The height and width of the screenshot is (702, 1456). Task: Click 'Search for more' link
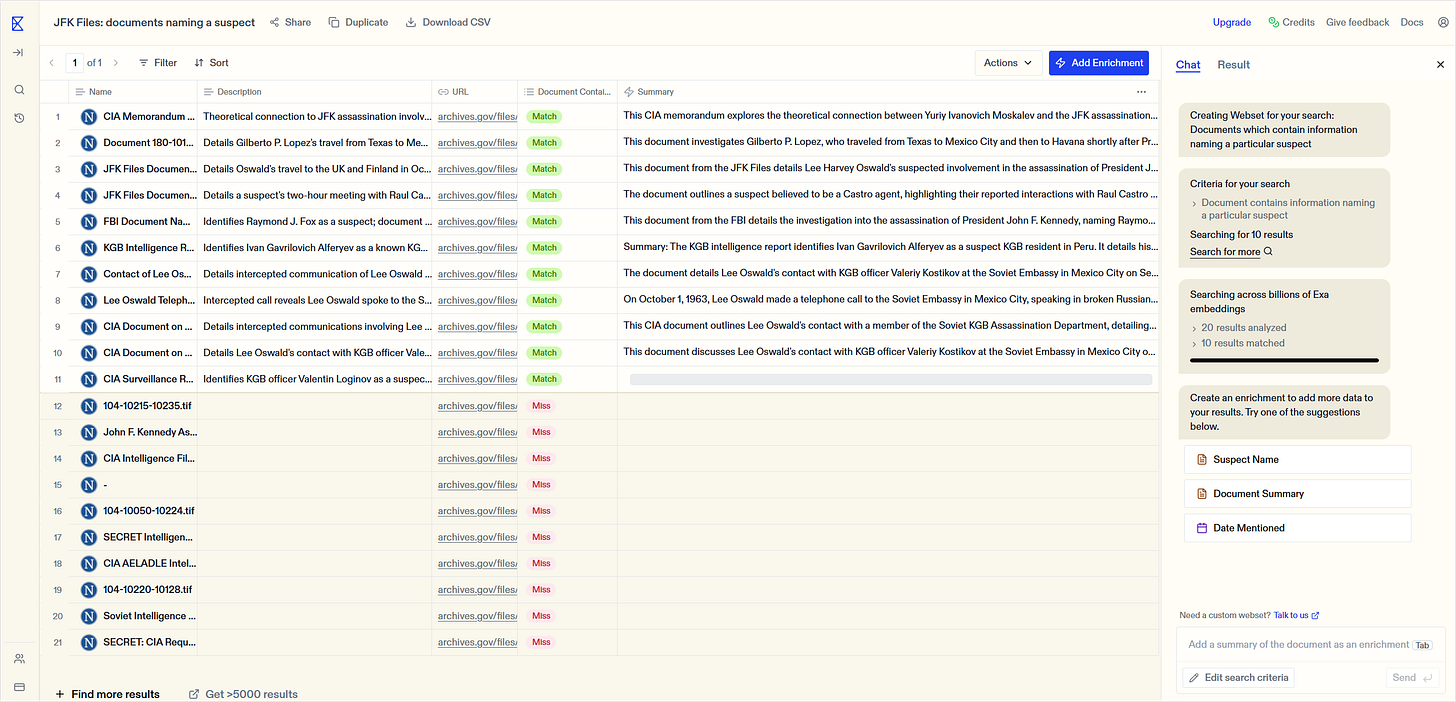[x=1231, y=252]
